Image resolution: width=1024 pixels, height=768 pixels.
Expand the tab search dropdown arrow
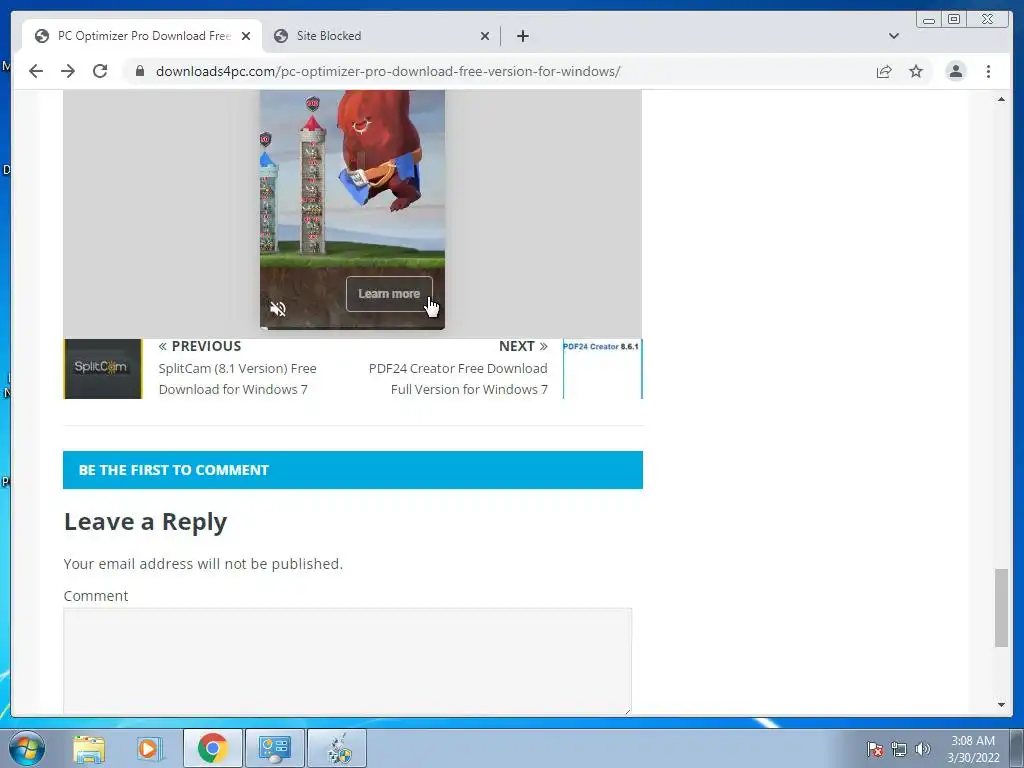893,36
